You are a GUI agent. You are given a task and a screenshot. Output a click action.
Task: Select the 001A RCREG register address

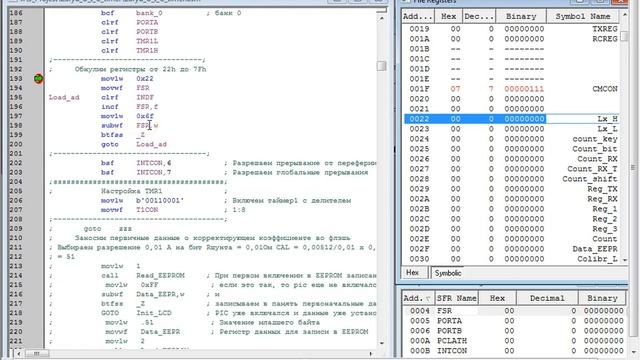(419, 39)
